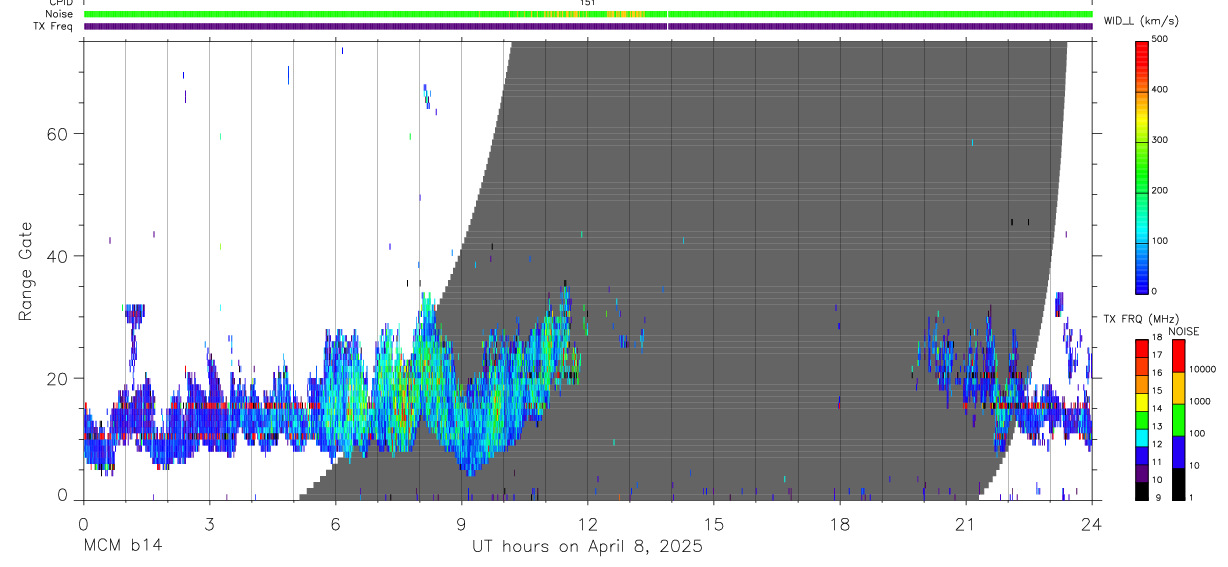The height and width of the screenshot is (567, 1228).
Task: Click the purple TX Freq strip
Action: 588,26
